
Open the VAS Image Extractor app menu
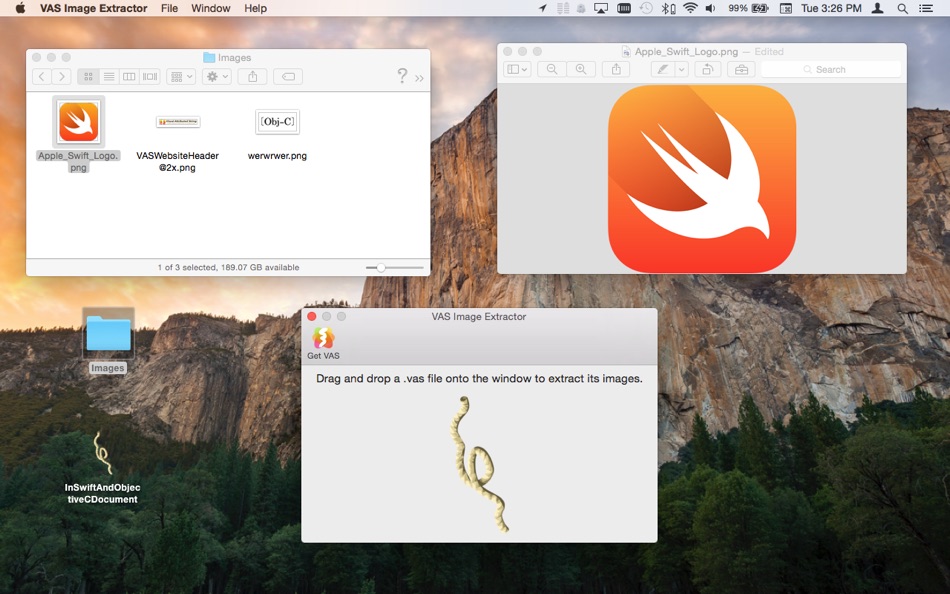click(x=93, y=8)
